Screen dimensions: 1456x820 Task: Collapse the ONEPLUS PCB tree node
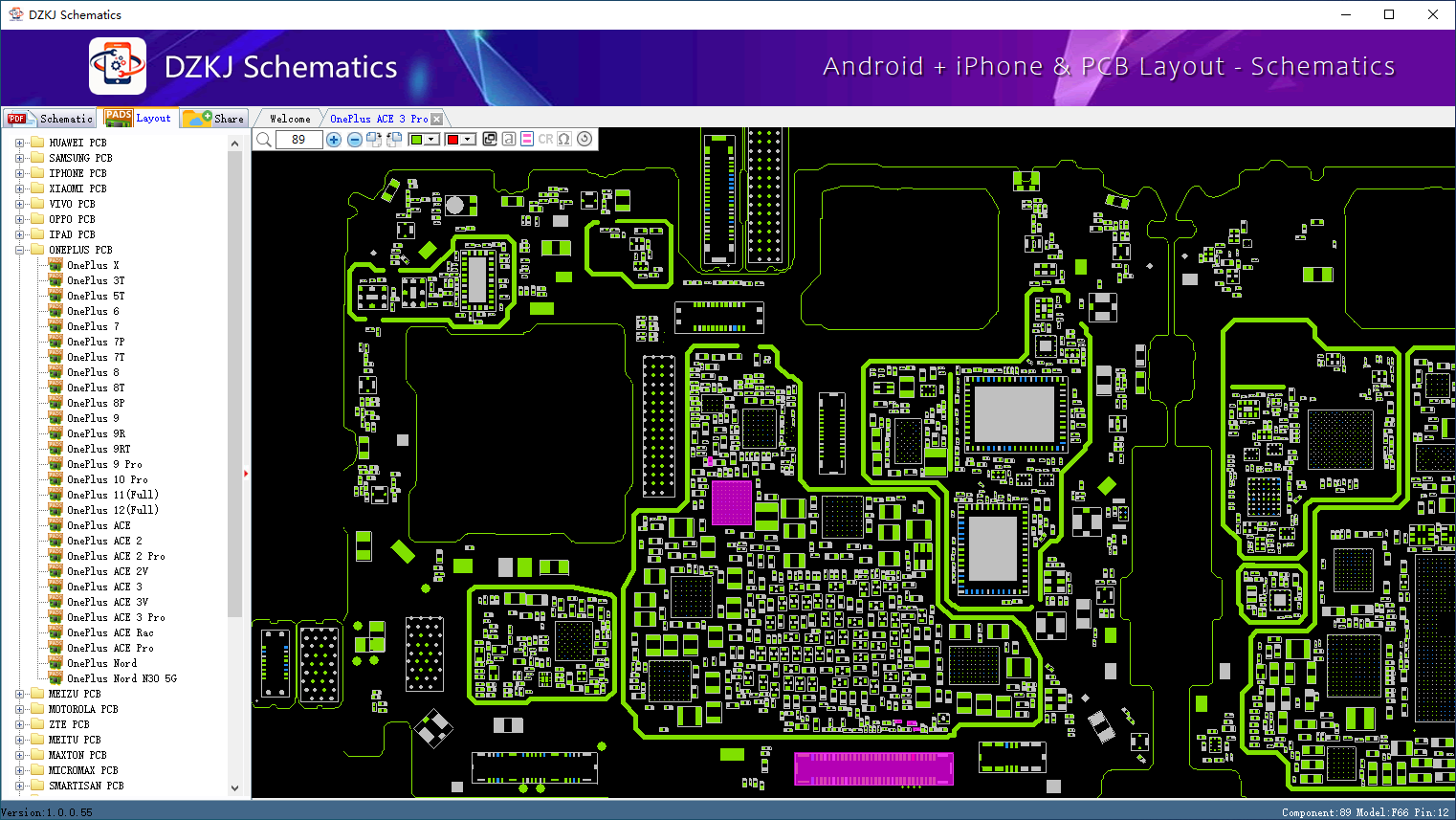click(x=19, y=250)
